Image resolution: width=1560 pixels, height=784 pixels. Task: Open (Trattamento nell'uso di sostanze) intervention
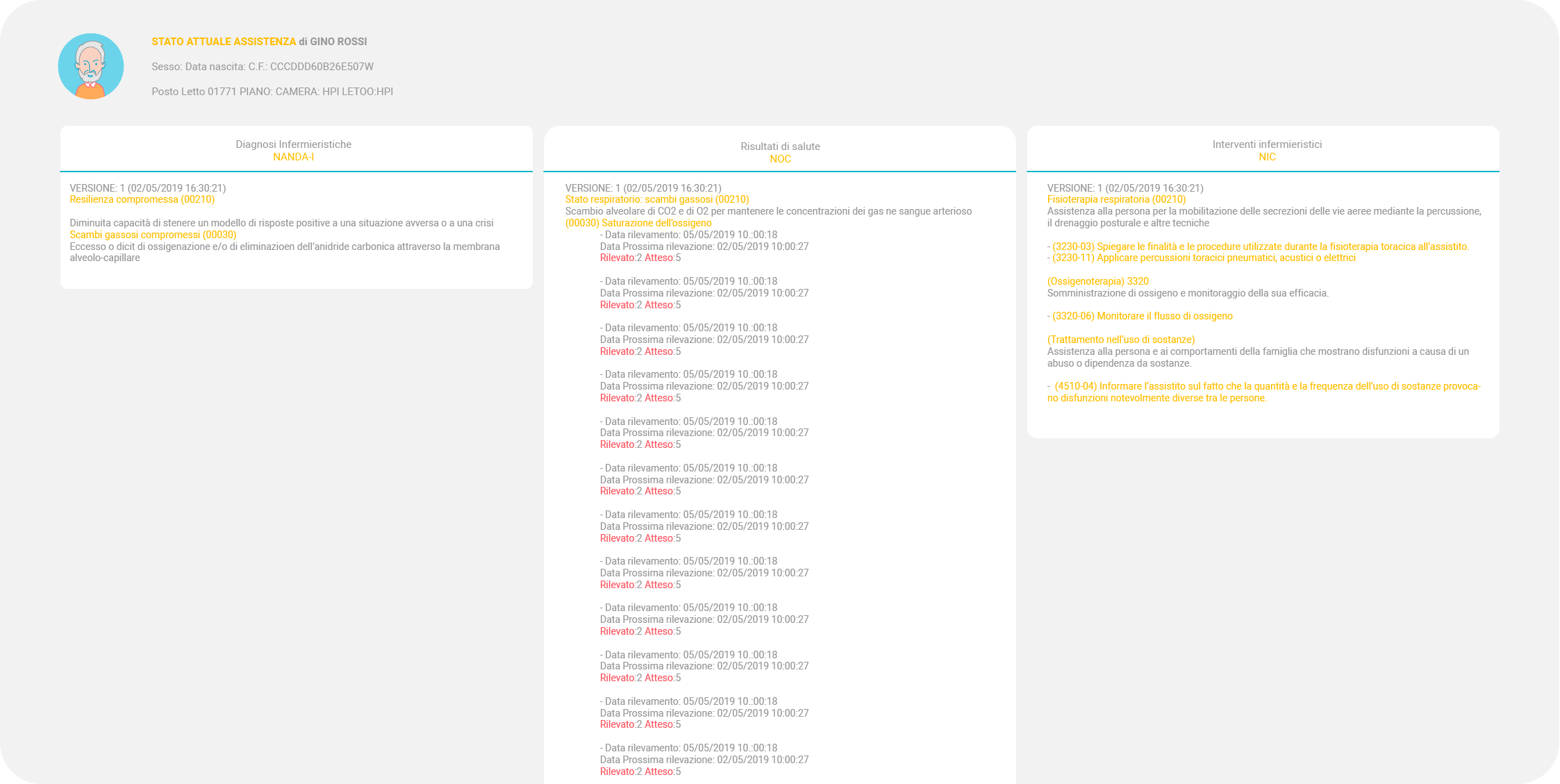[1120, 340]
